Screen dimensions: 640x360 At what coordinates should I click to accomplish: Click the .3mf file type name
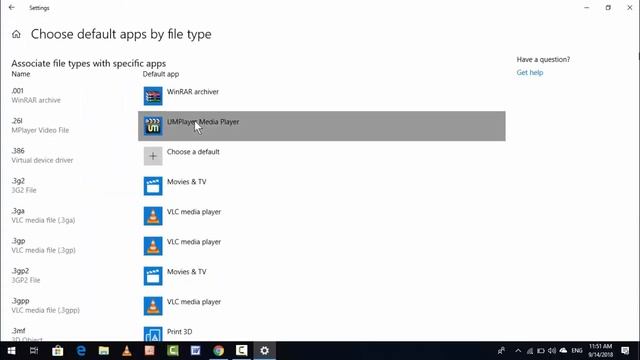pyautogui.click(x=18, y=331)
